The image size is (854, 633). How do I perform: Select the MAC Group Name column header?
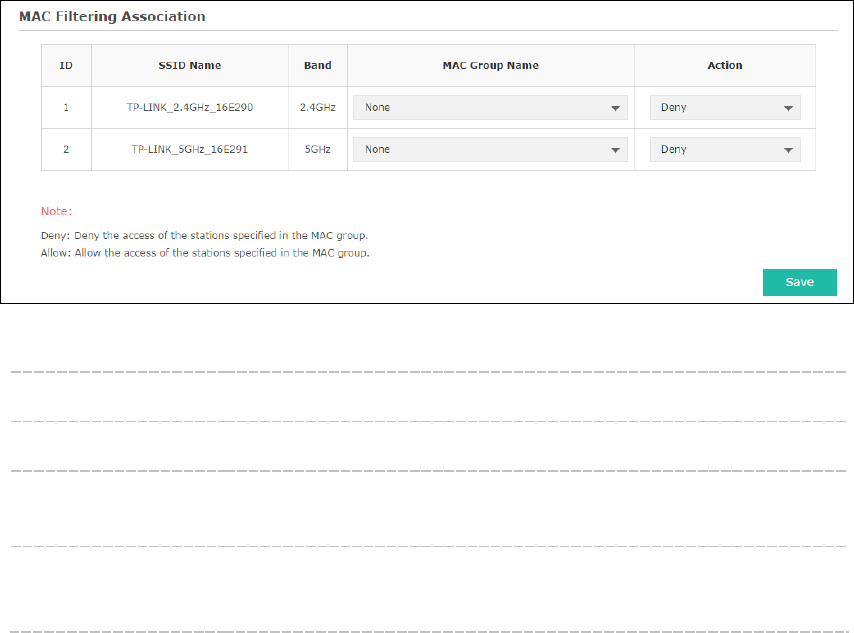[490, 65]
